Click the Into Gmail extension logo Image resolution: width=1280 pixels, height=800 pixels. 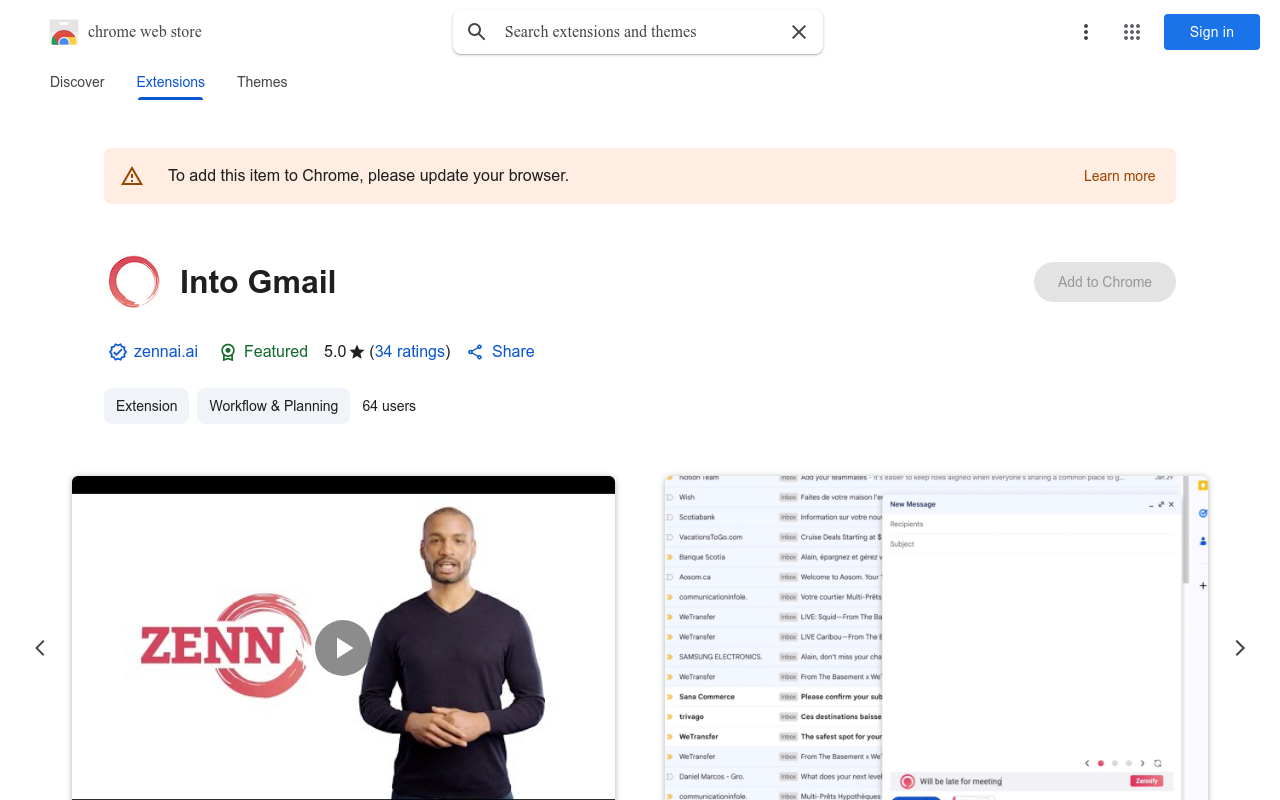(134, 282)
